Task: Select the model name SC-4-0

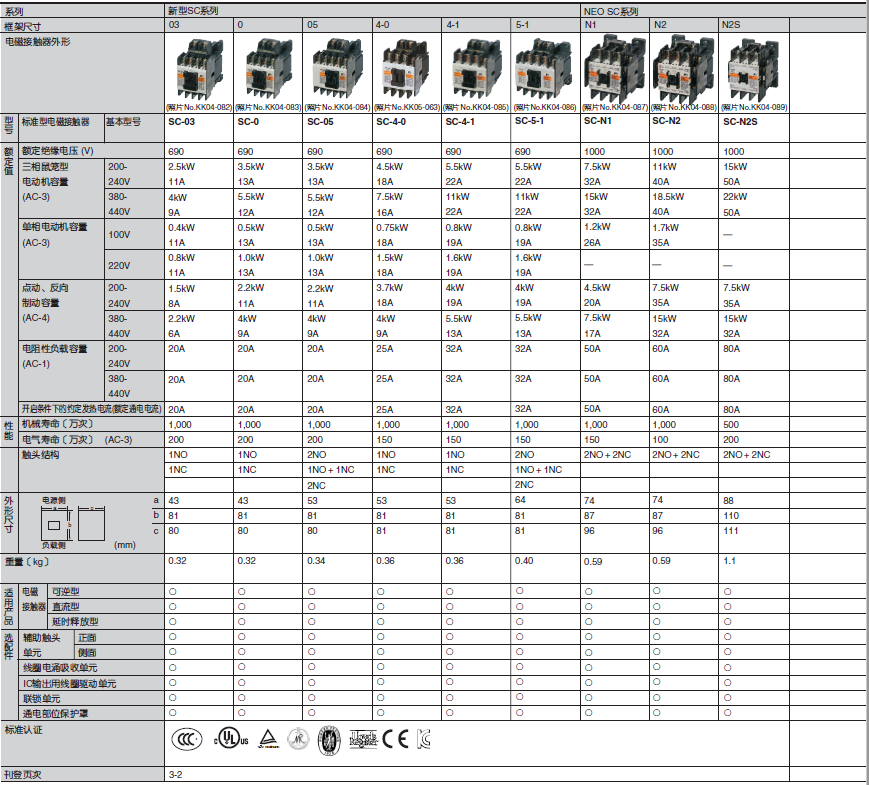Action: click(x=391, y=122)
